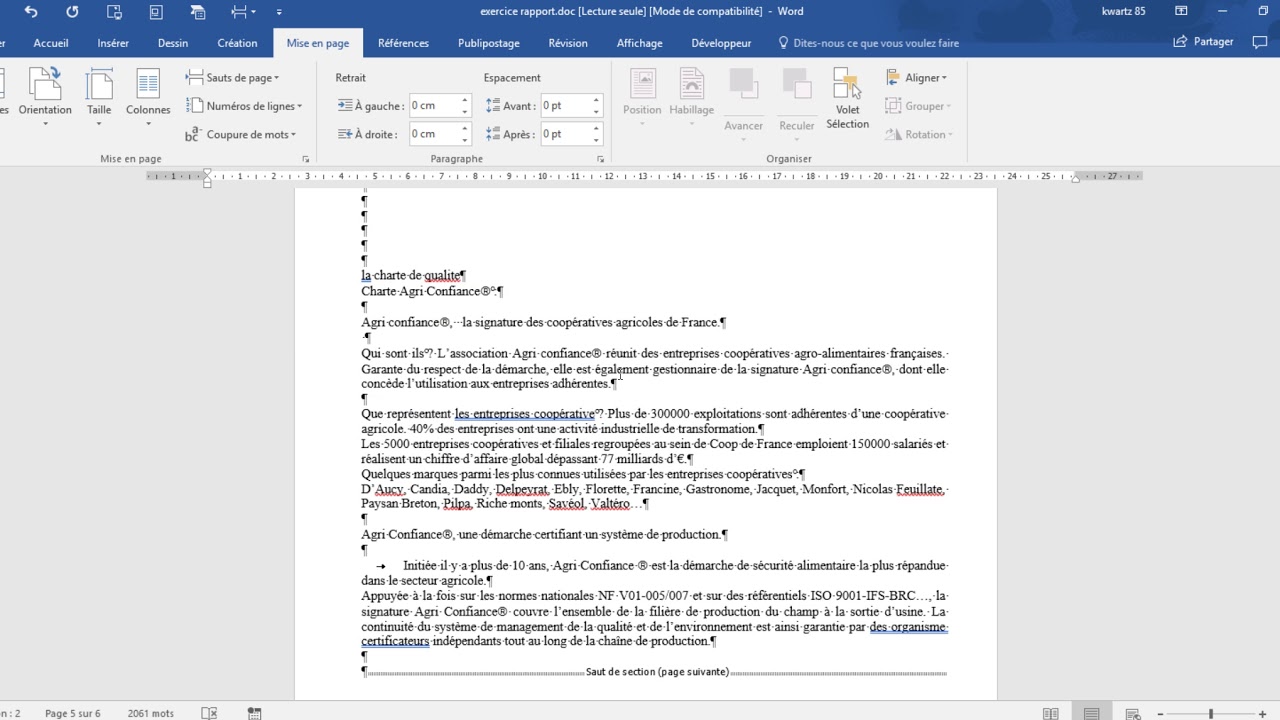
Task: Switch to the Publipostage tab
Action: pyautogui.click(x=489, y=43)
